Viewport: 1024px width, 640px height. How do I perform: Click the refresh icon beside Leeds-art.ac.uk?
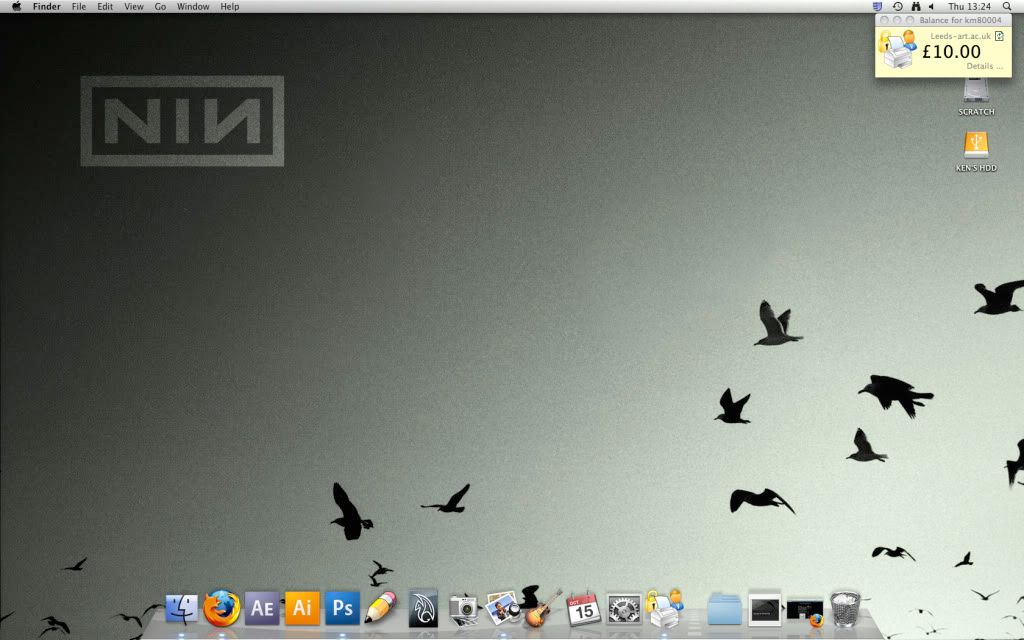coord(999,37)
